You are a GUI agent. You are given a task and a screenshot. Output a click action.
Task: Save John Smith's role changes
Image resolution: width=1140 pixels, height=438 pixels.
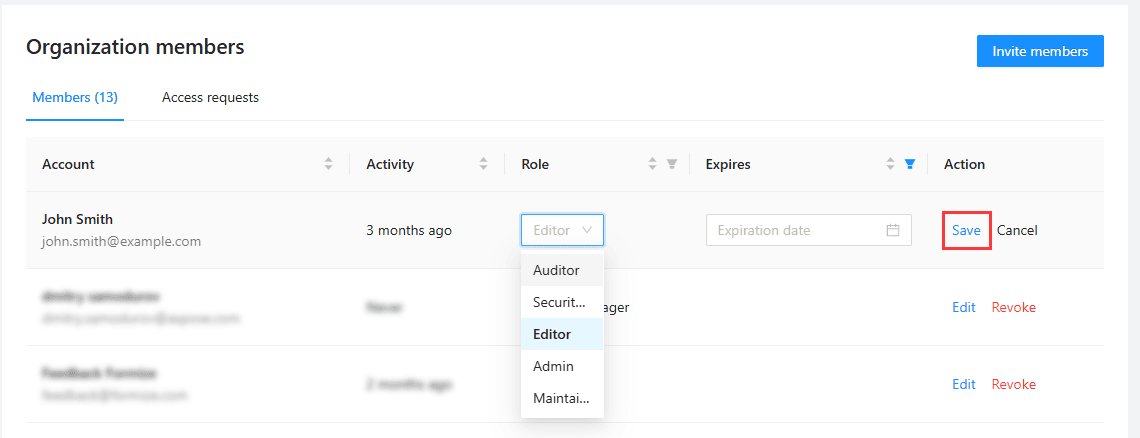[966, 230]
